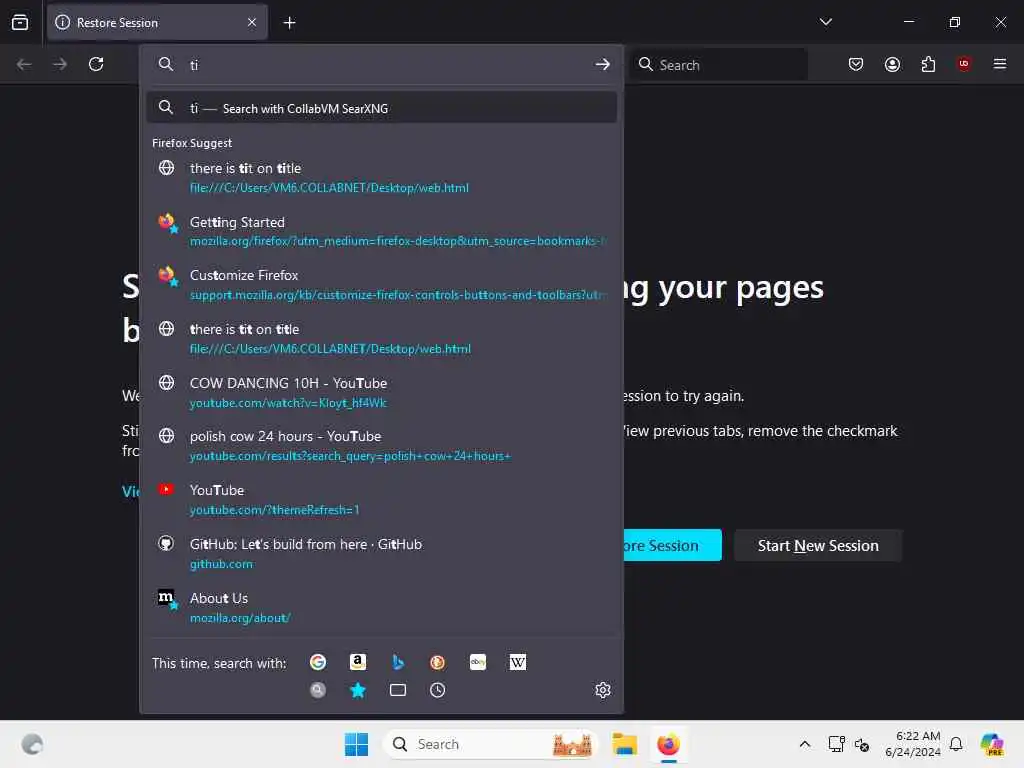Open taskbar clock showing 6:22 AM

pyautogui.click(x=912, y=744)
